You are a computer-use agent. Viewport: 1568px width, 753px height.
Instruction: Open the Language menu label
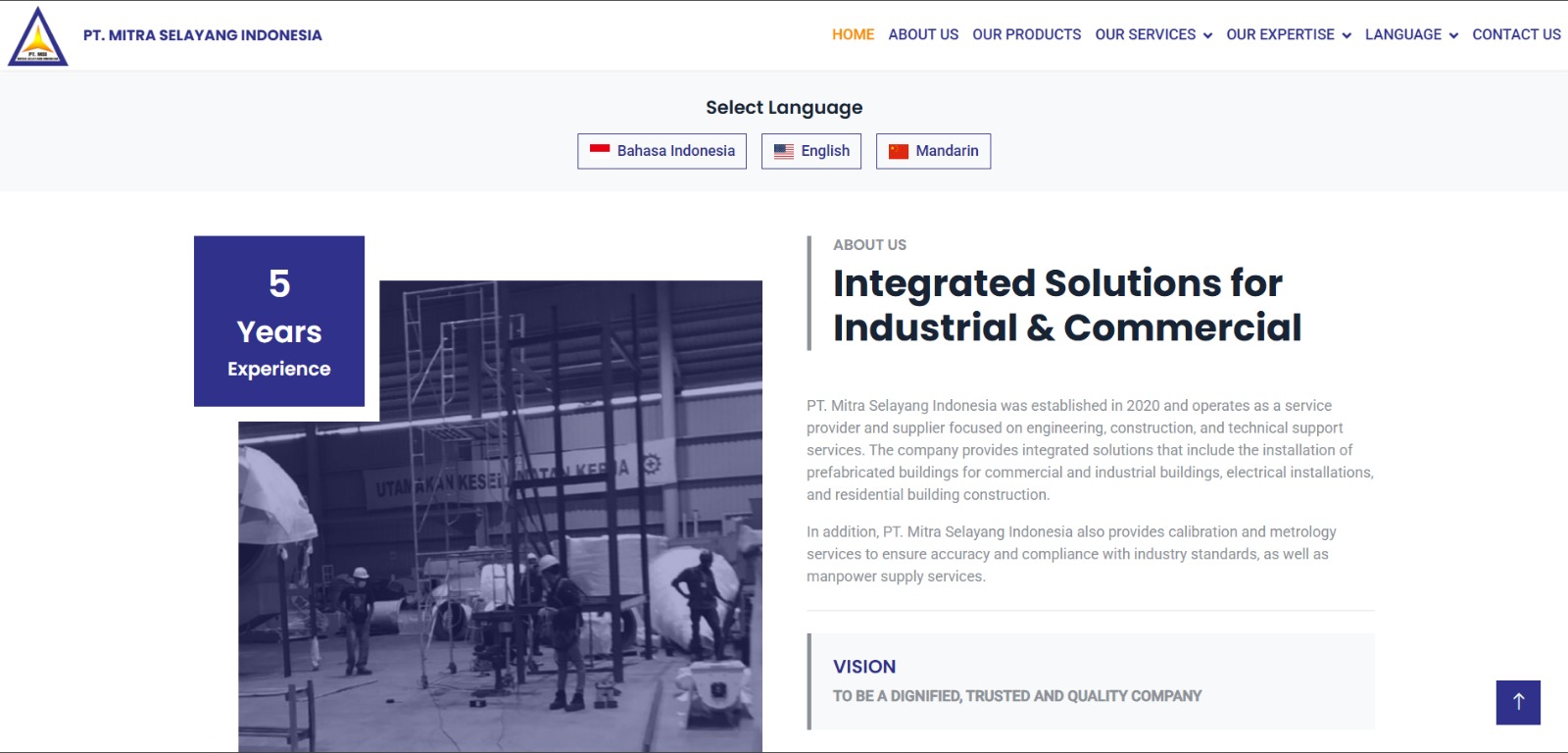[x=1403, y=34]
